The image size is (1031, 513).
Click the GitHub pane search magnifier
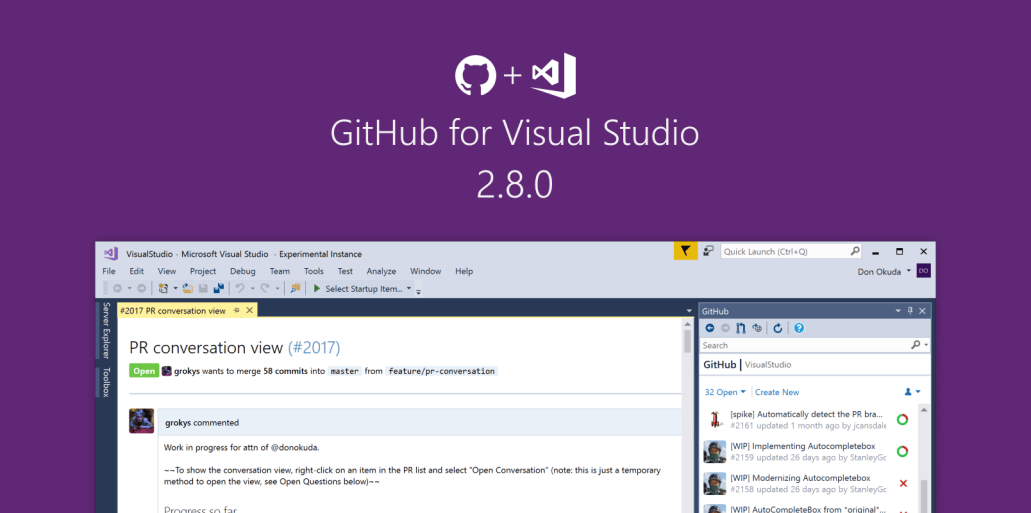click(915, 345)
